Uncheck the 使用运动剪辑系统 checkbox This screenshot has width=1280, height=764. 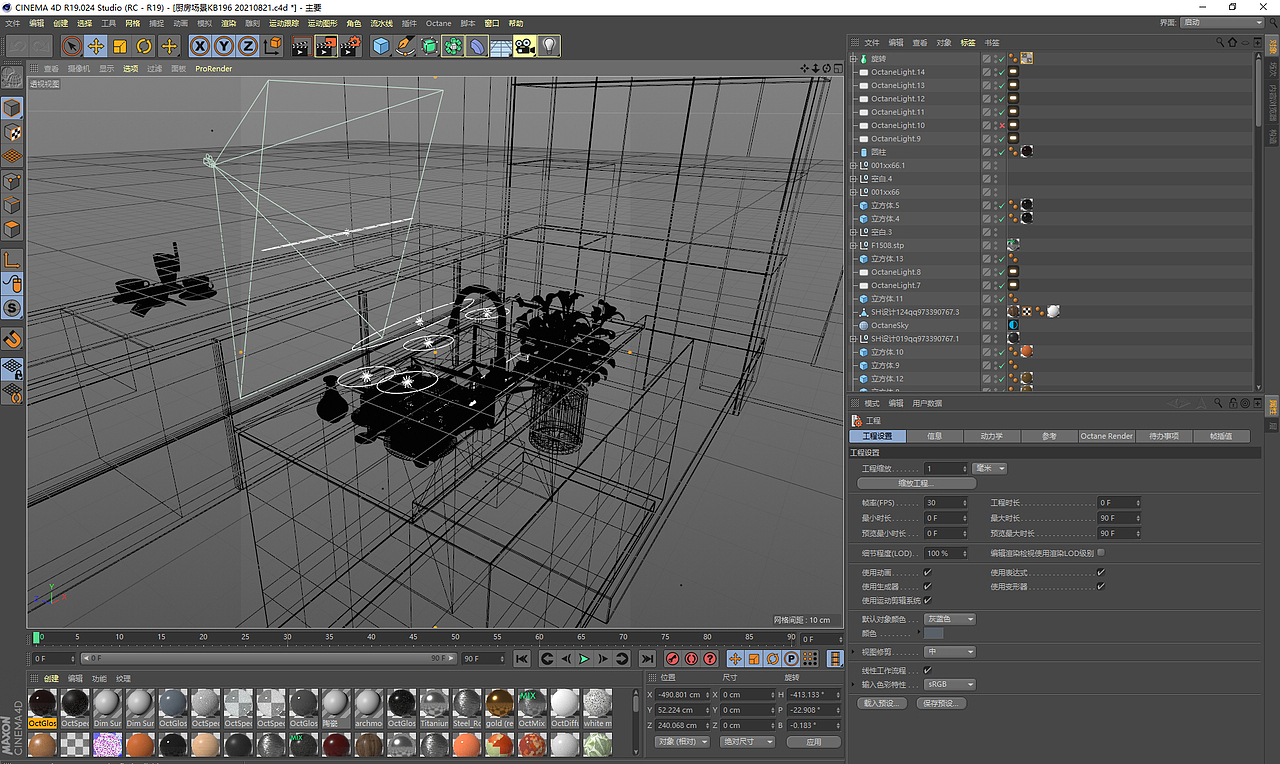pos(928,600)
